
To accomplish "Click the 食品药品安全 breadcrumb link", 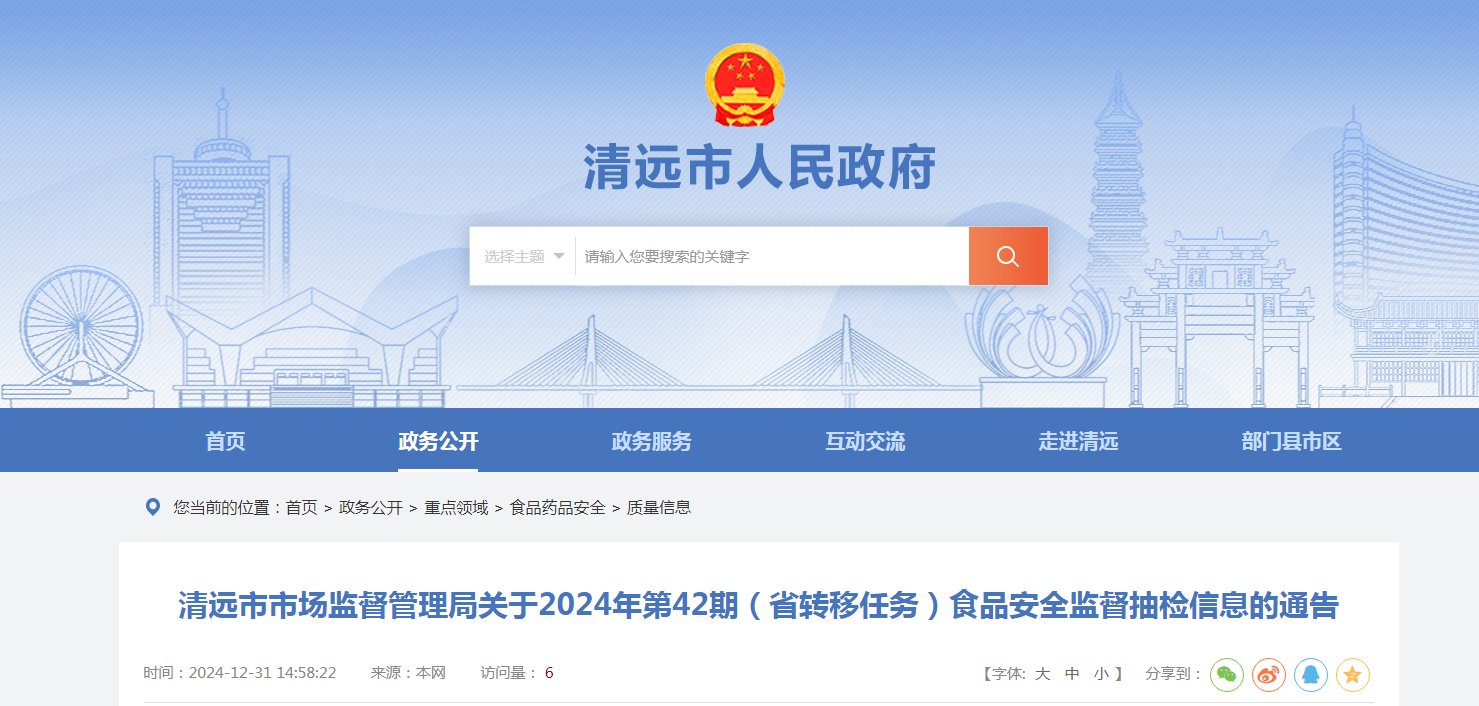I will (x=558, y=507).
